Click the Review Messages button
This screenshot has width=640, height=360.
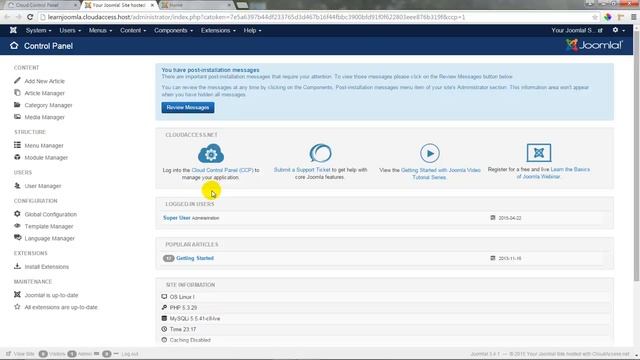[x=188, y=107]
